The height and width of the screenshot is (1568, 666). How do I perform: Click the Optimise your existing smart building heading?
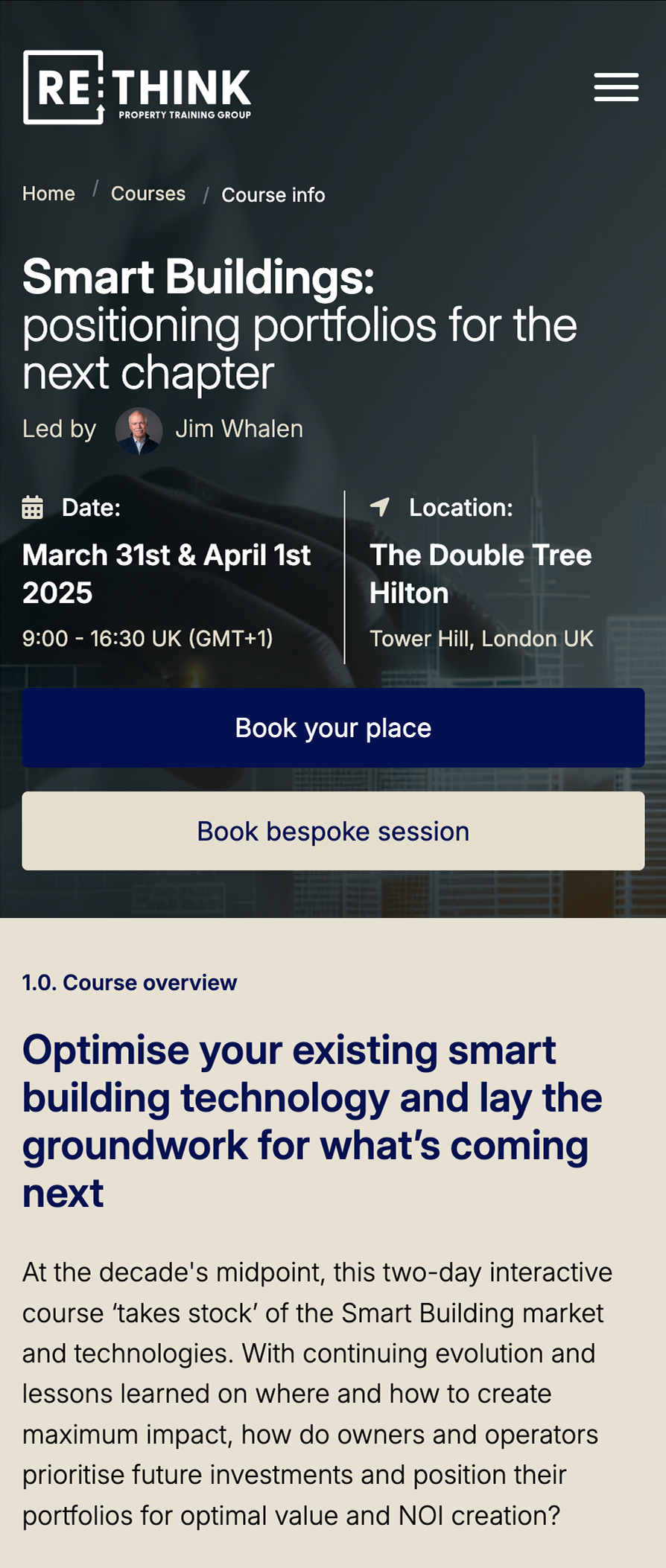(x=313, y=1121)
